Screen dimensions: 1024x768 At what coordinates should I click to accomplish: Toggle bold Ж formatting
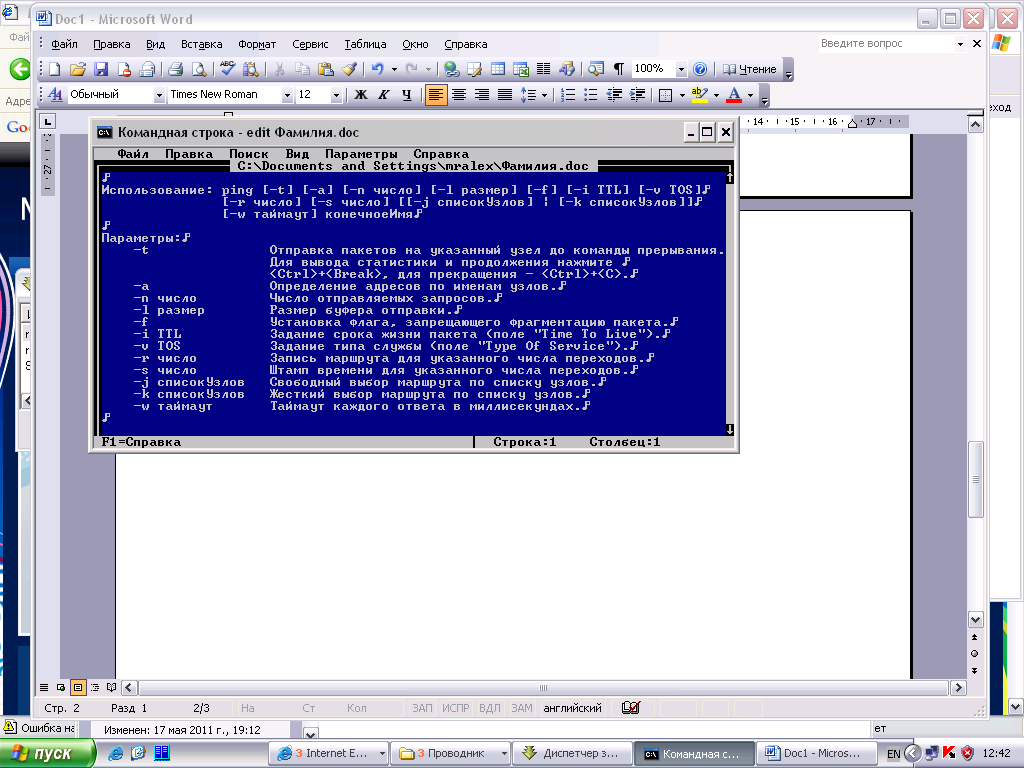pyautogui.click(x=360, y=95)
